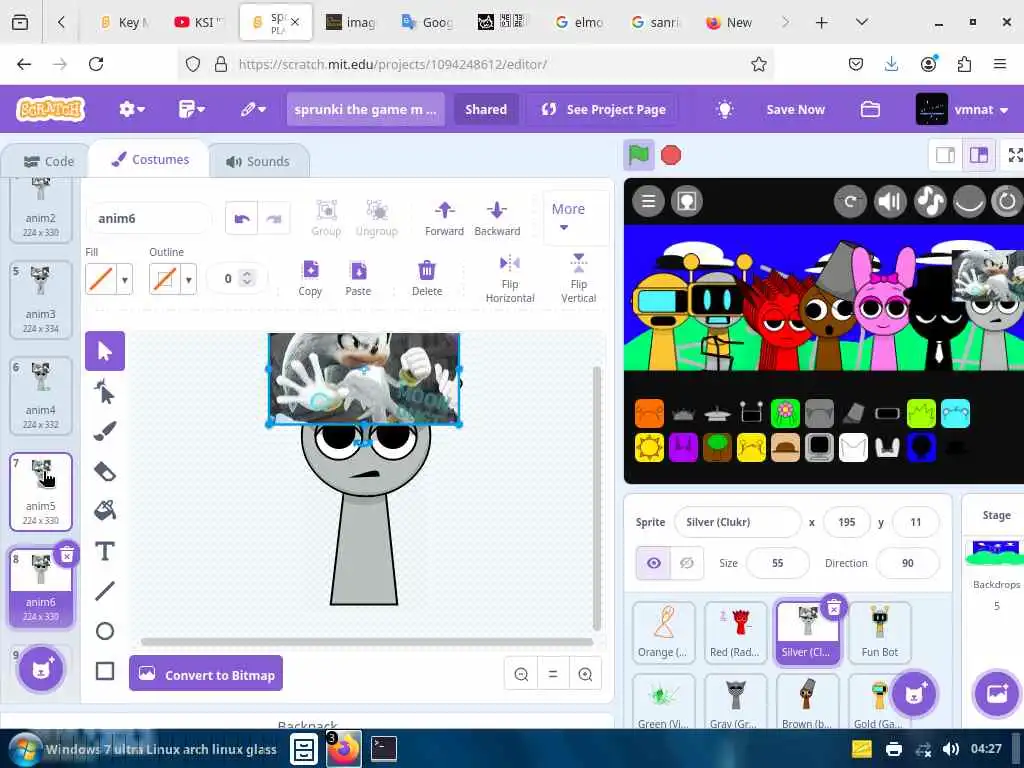This screenshot has height=768, width=1024.
Task: List all browser tabs chevron
Action: [861, 22]
